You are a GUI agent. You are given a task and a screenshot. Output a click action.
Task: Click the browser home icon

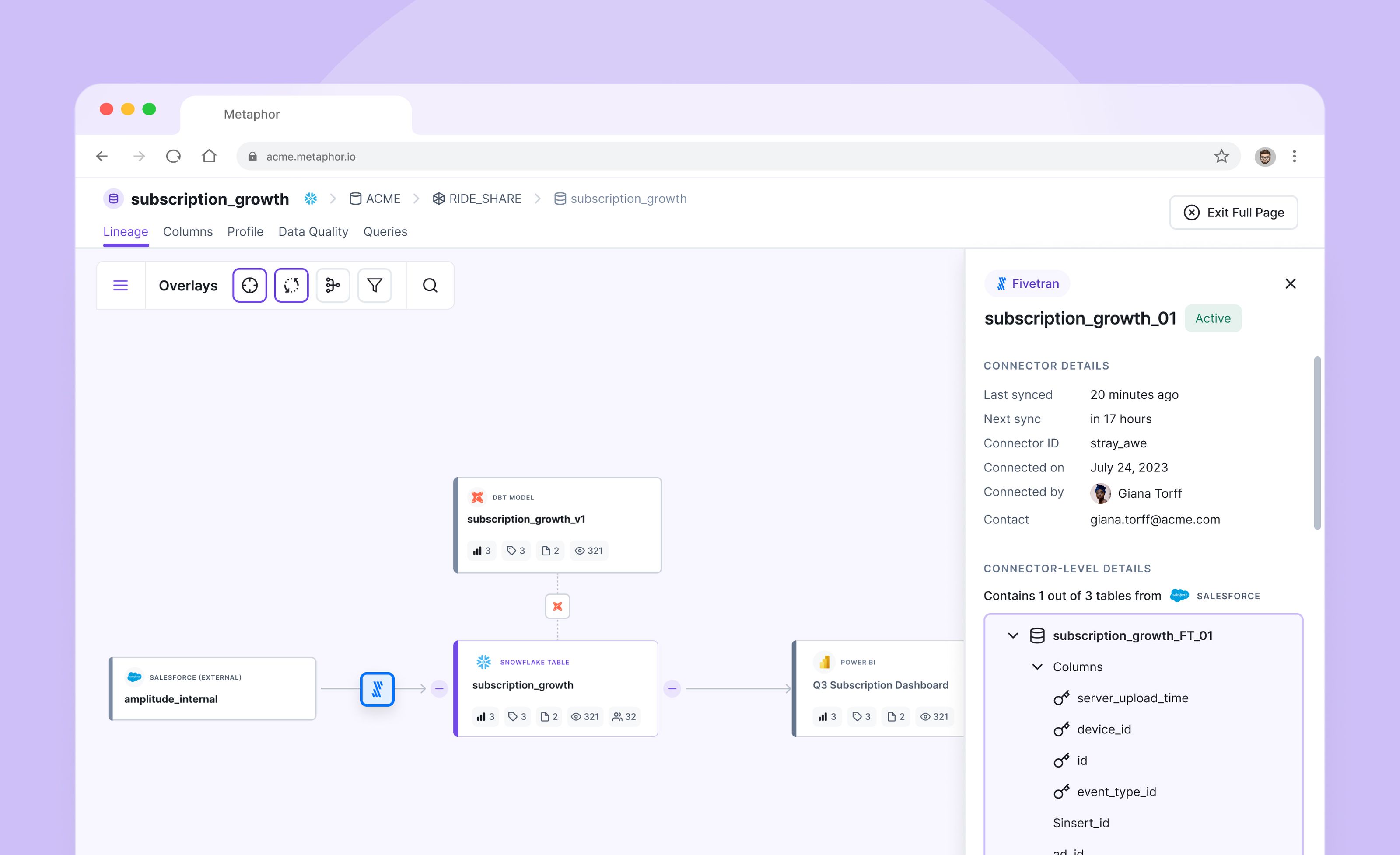tap(209, 156)
